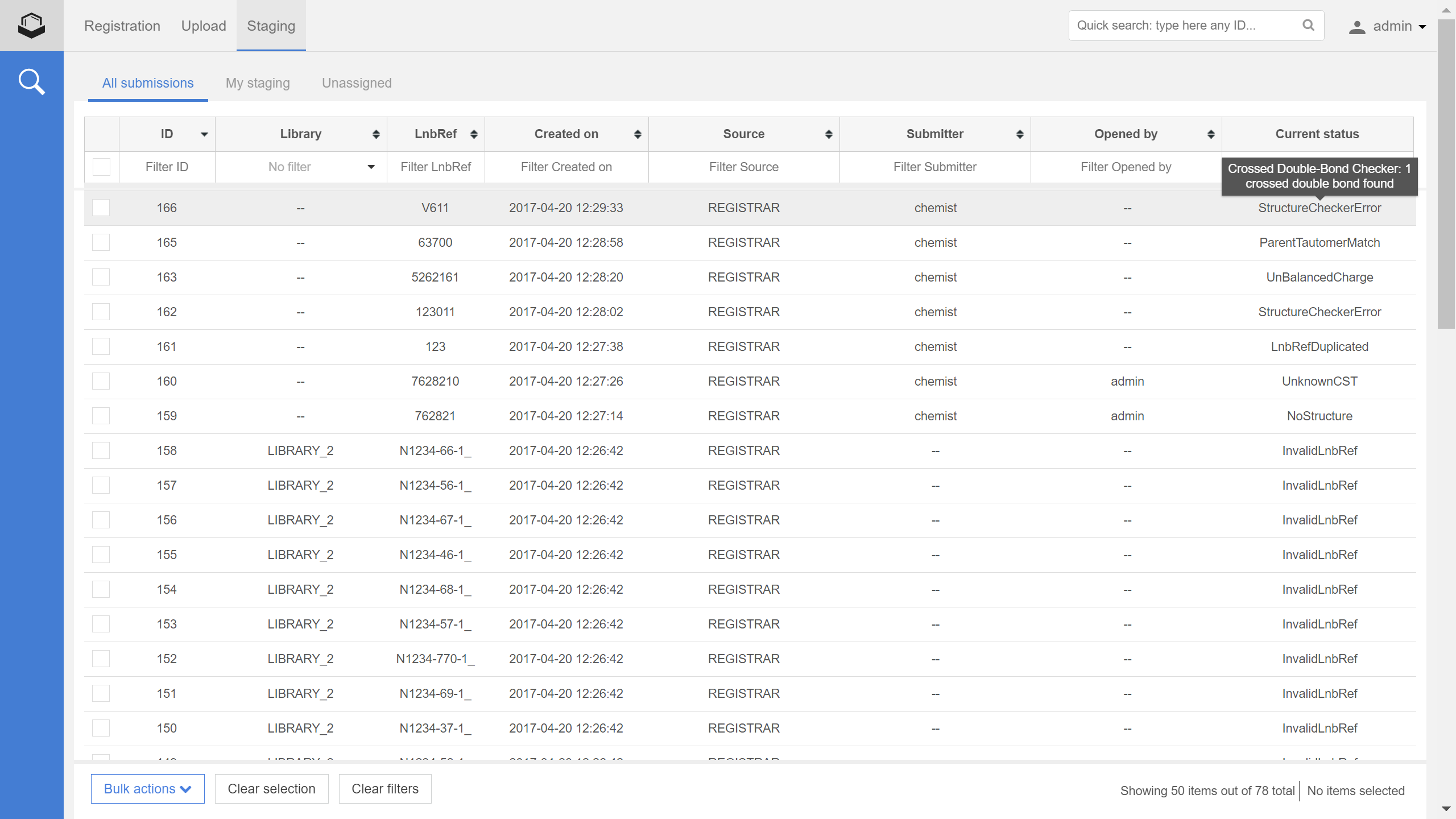Screen dimensions: 1456x819
Task: Select checkbox for submission 166
Action: point(101,208)
